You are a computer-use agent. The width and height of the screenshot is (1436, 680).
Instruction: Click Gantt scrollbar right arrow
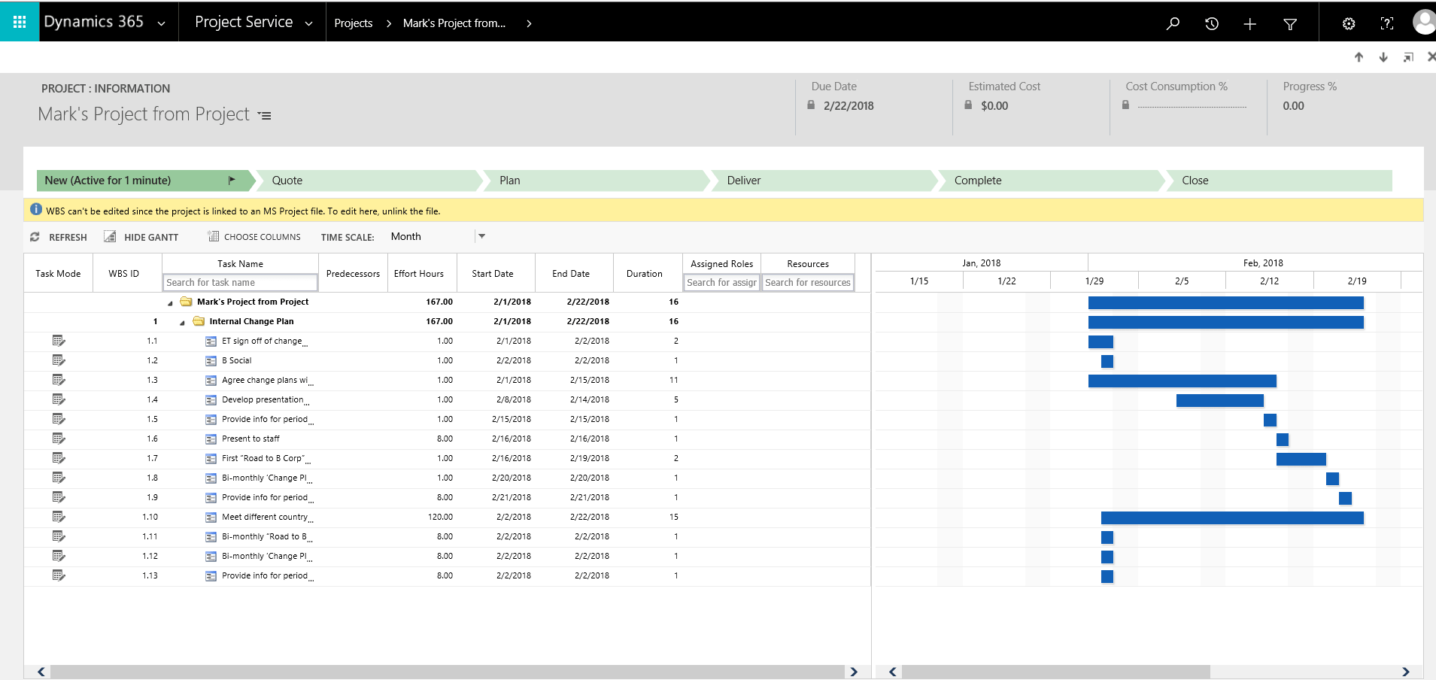click(x=1405, y=672)
